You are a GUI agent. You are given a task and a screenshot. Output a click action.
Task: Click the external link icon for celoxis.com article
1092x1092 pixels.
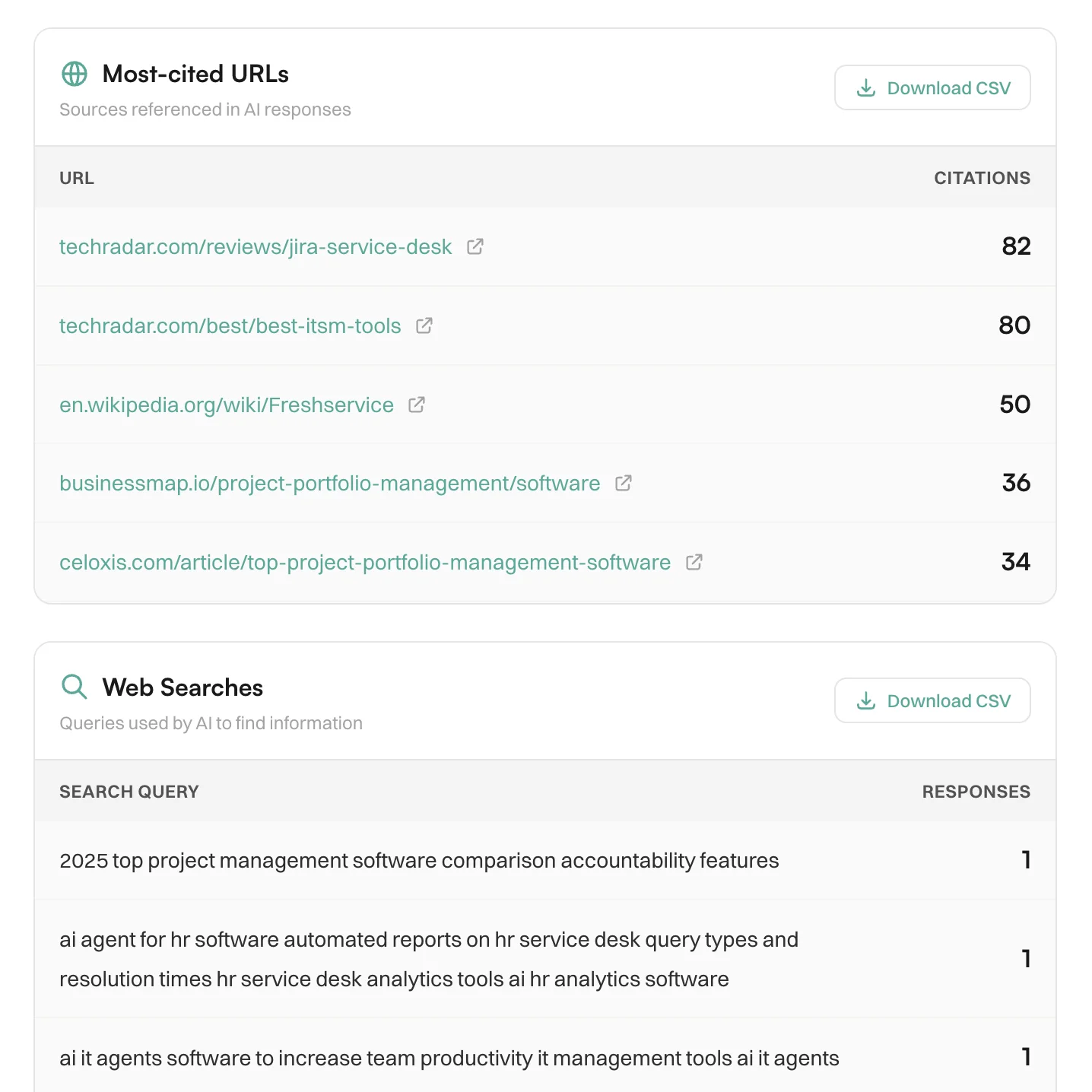[694, 562]
